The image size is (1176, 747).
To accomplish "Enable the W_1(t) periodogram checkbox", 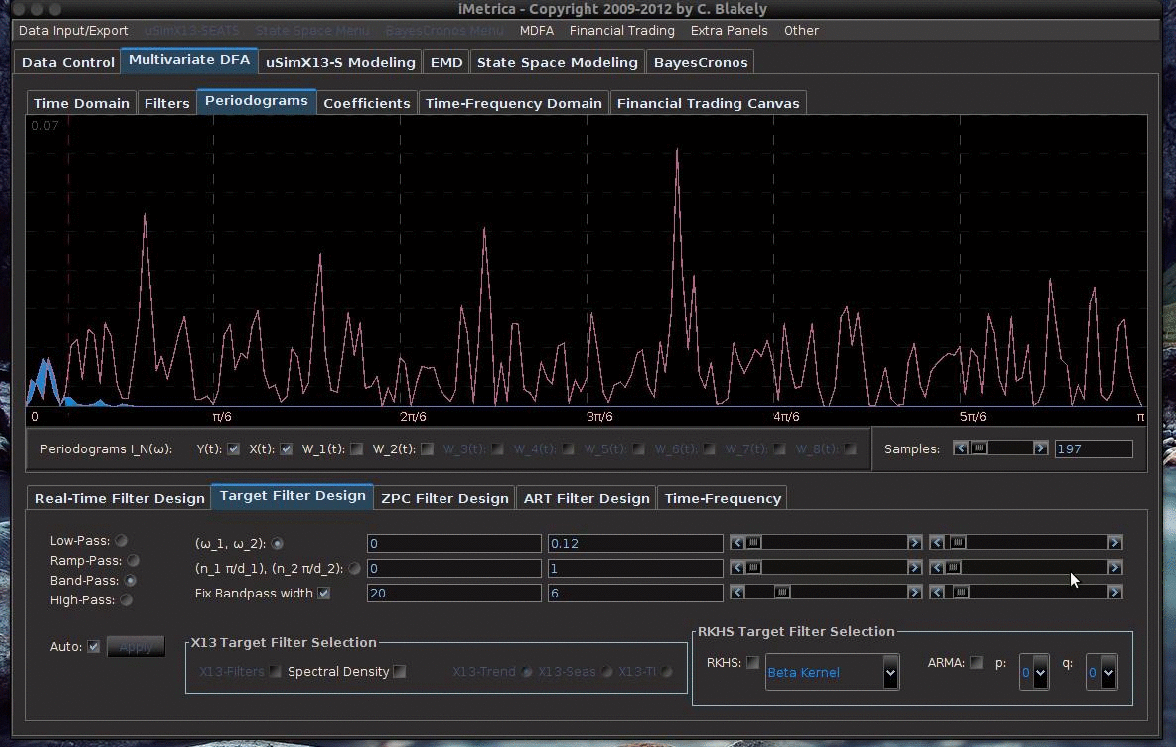I will tap(357, 449).
